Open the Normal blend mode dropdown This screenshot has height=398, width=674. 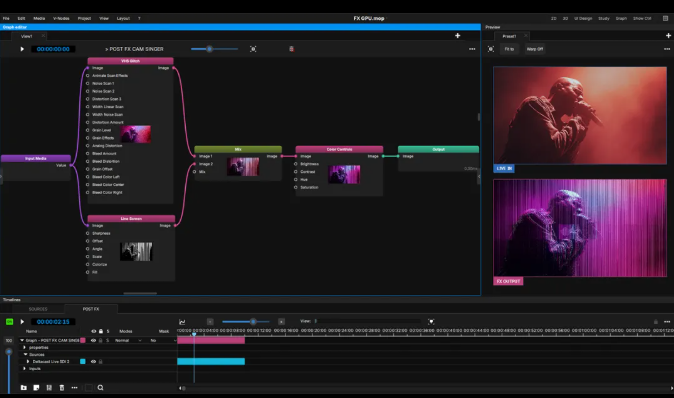coord(128,340)
